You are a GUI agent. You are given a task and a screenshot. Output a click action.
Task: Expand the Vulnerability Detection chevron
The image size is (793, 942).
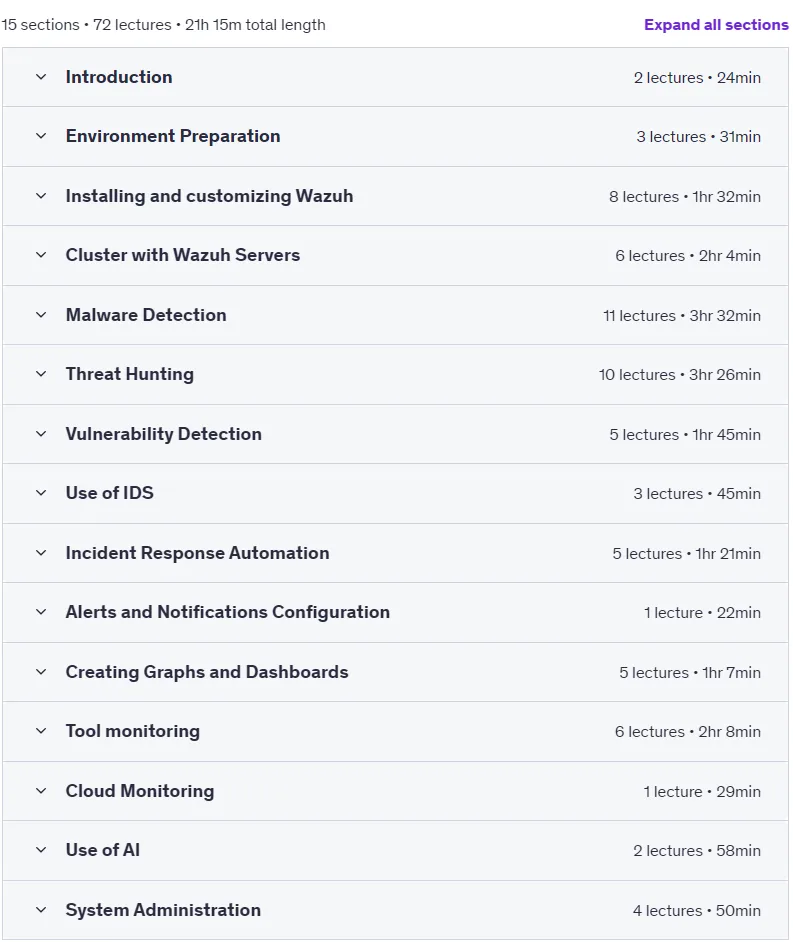(x=41, y=434)
